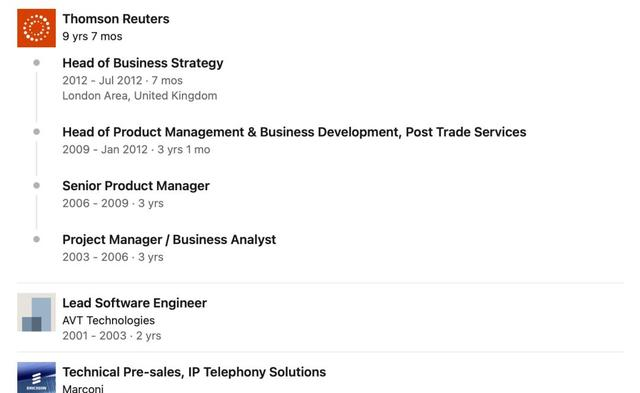The height and width of the screenshot is (393, 640).
Task: Click the Thomson Reuters company name
Action: coord(116,19)
